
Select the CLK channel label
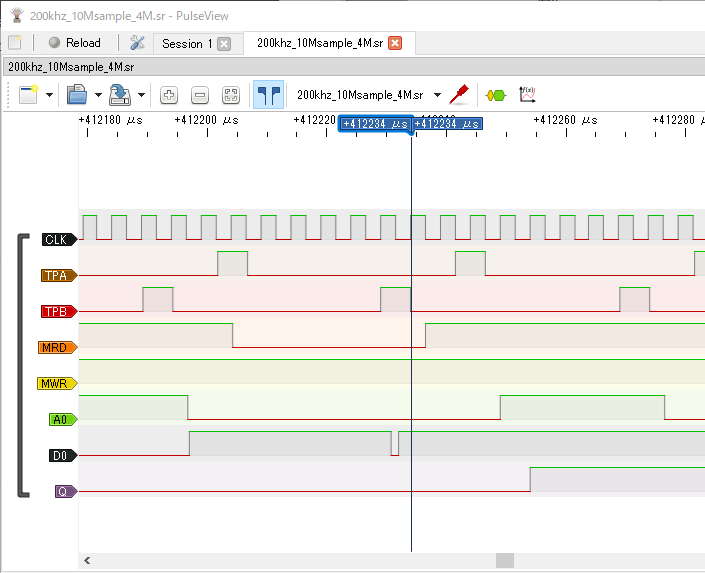pos(57,239)
